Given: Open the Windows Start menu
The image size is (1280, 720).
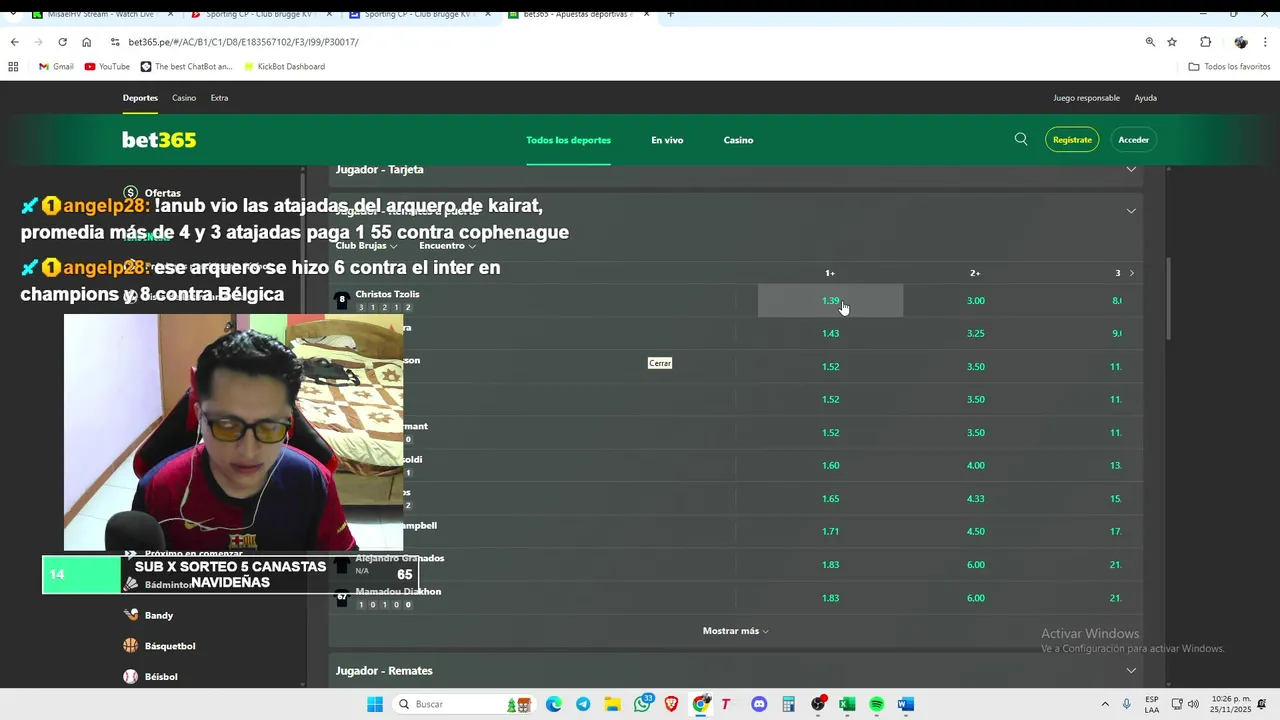Looking at the screenshot, I should click(x=375, y=704).
